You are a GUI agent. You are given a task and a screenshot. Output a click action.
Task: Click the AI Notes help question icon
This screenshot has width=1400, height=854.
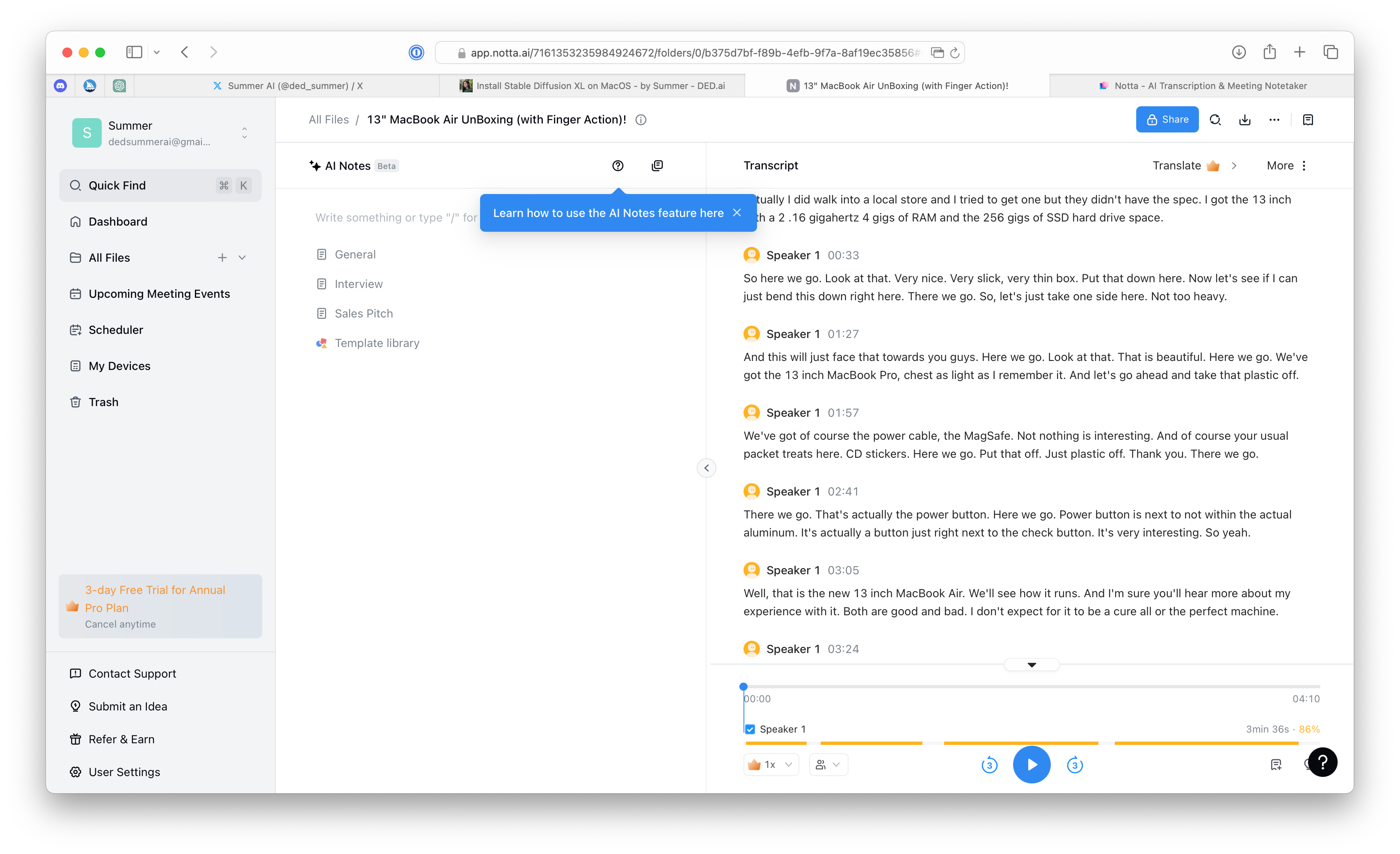tap(618, 166)
